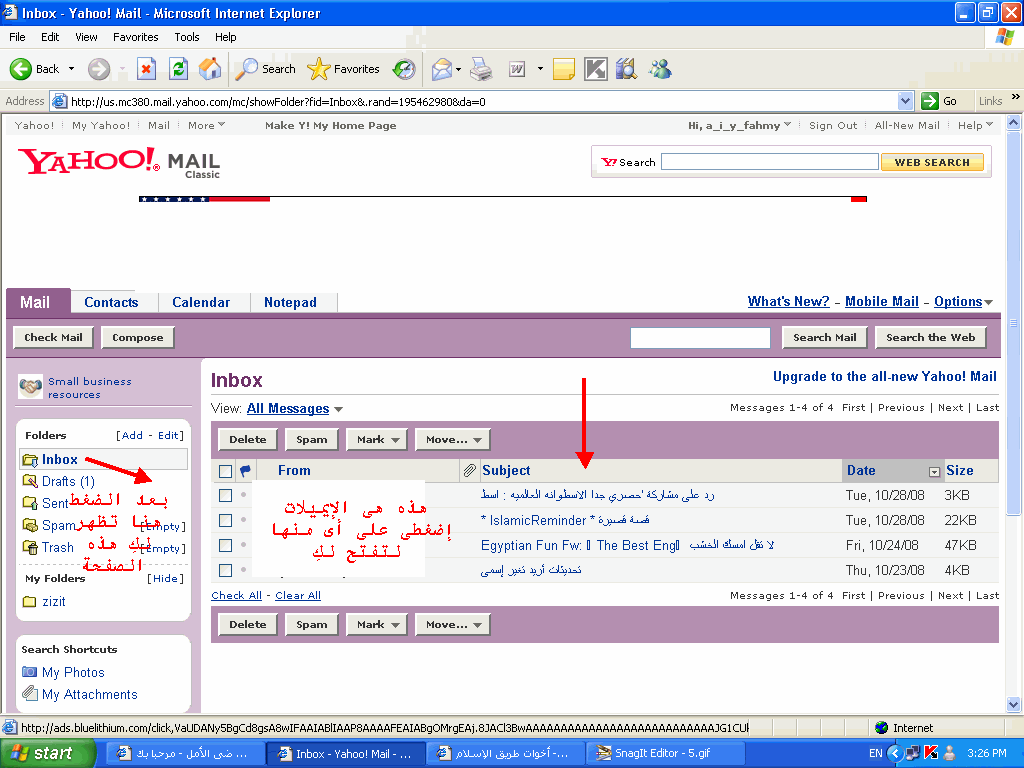
Task: Open the top Move... dropdown button
Action: coord(453,440)
